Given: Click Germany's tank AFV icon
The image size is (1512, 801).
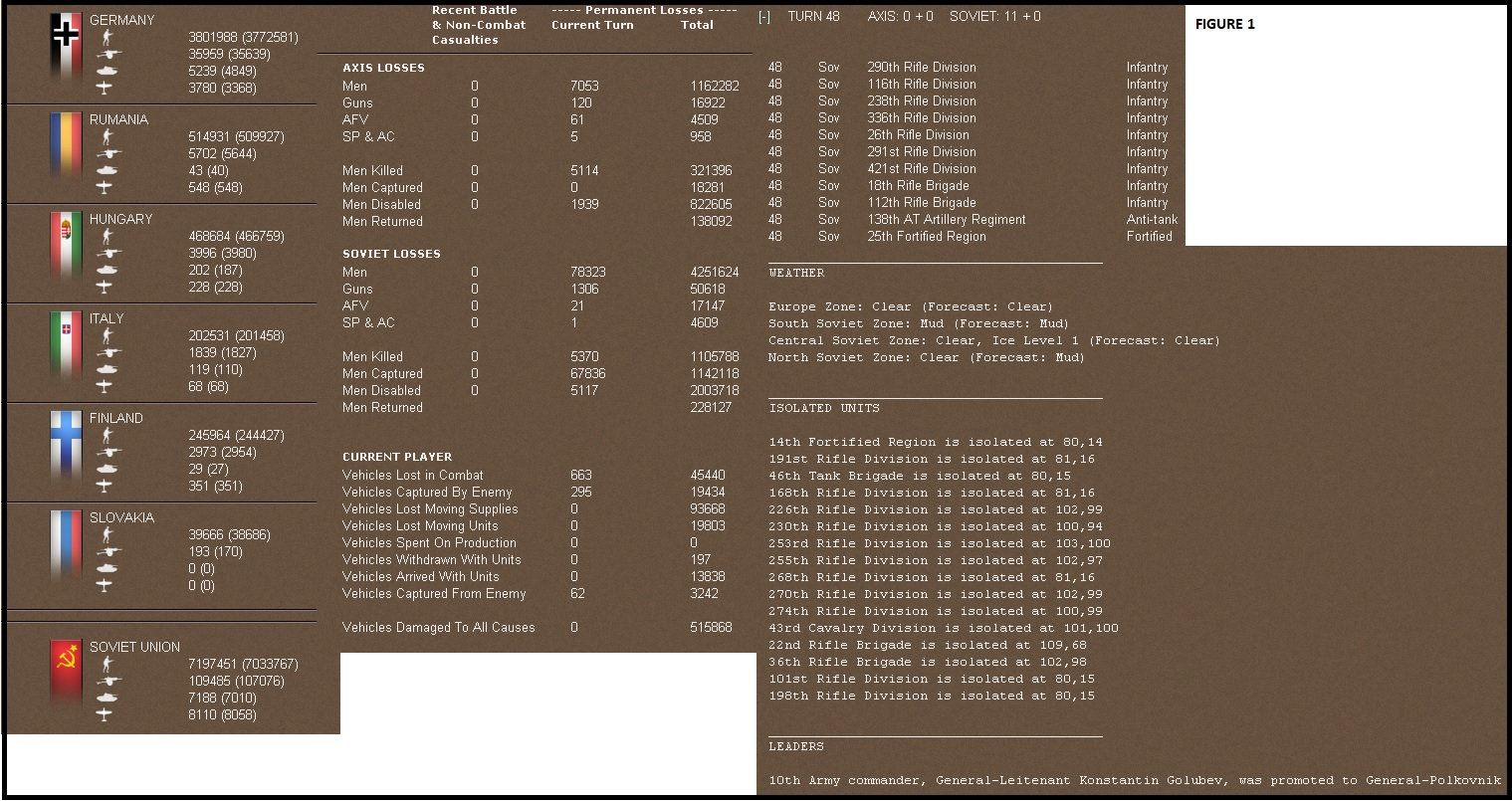Looking at the screenshot, I should pyautogui.click(x=107, y=72).
